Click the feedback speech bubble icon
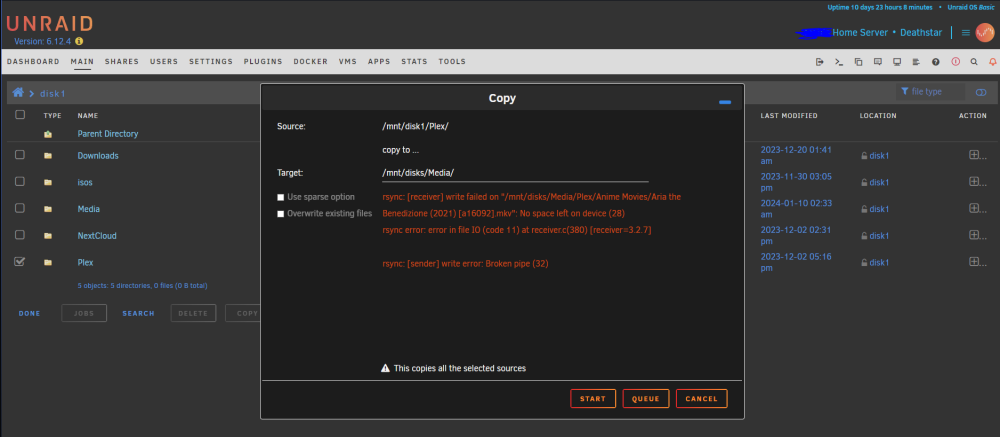 tap(878, 62)
